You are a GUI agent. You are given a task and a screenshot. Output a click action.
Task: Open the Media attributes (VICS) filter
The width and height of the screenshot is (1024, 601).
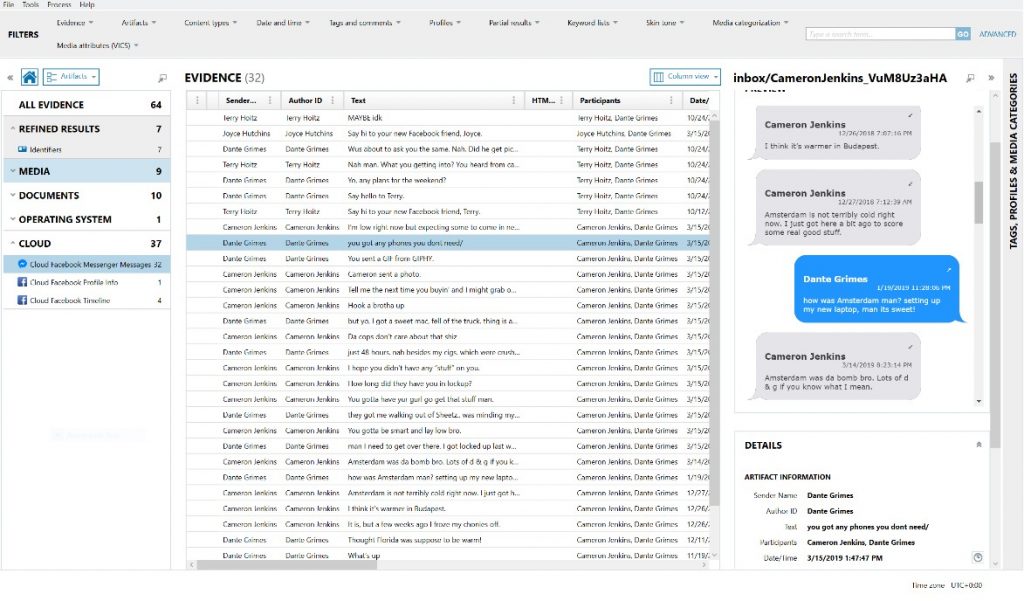(x=97, y=46)
